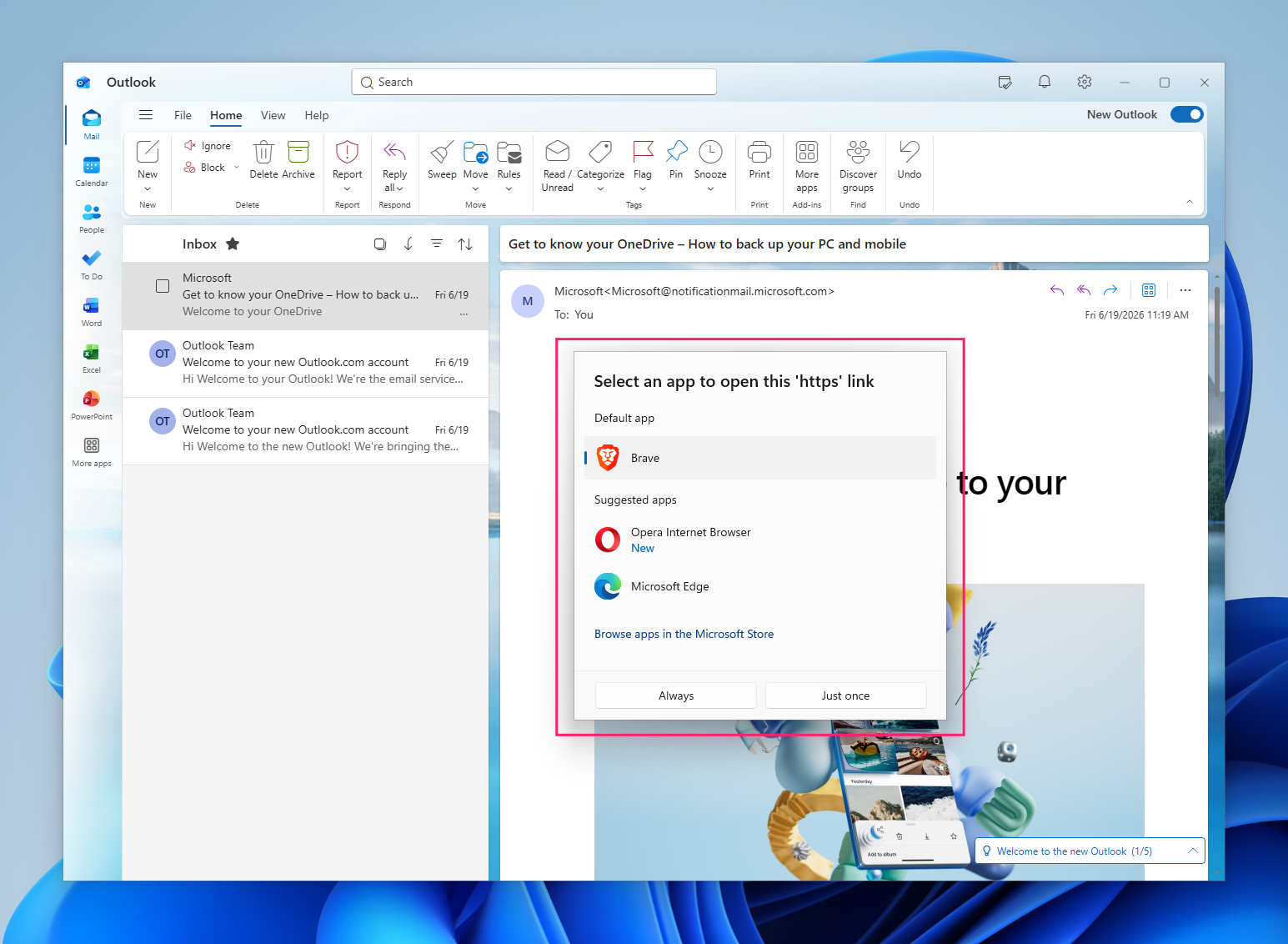1288x944 pixels.
Task: Reply all using the reading pane icon
Action: coord(1084,290)
